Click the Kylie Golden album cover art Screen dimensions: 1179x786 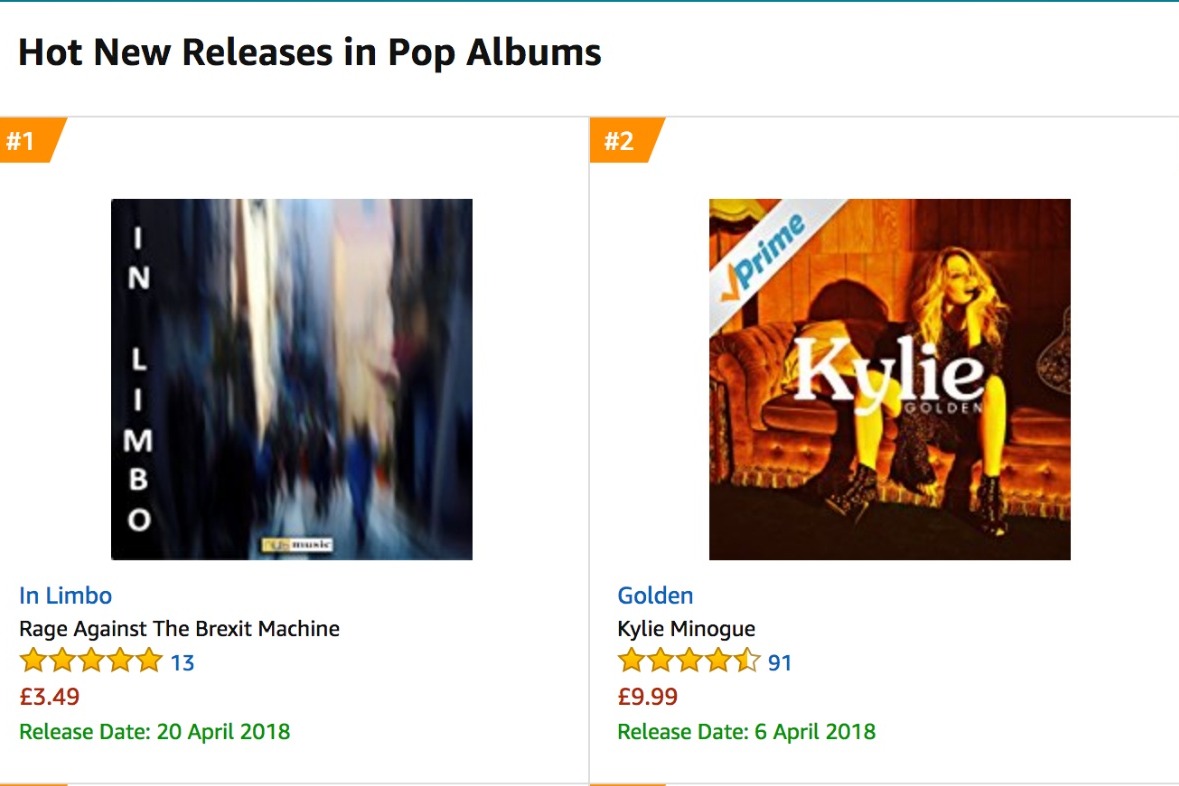[890, 379]
